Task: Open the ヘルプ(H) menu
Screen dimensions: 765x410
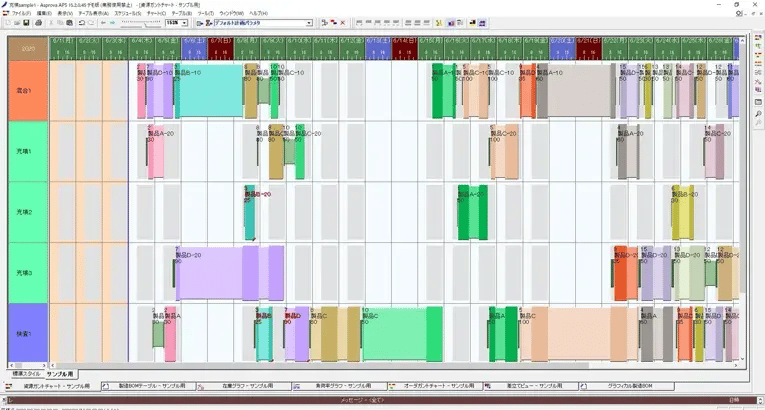Action: [258, 13]
